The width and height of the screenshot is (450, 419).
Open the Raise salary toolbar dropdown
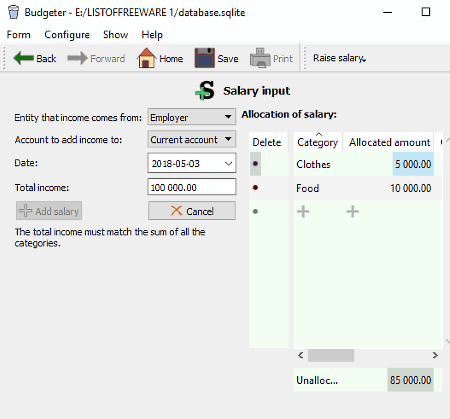340,58
